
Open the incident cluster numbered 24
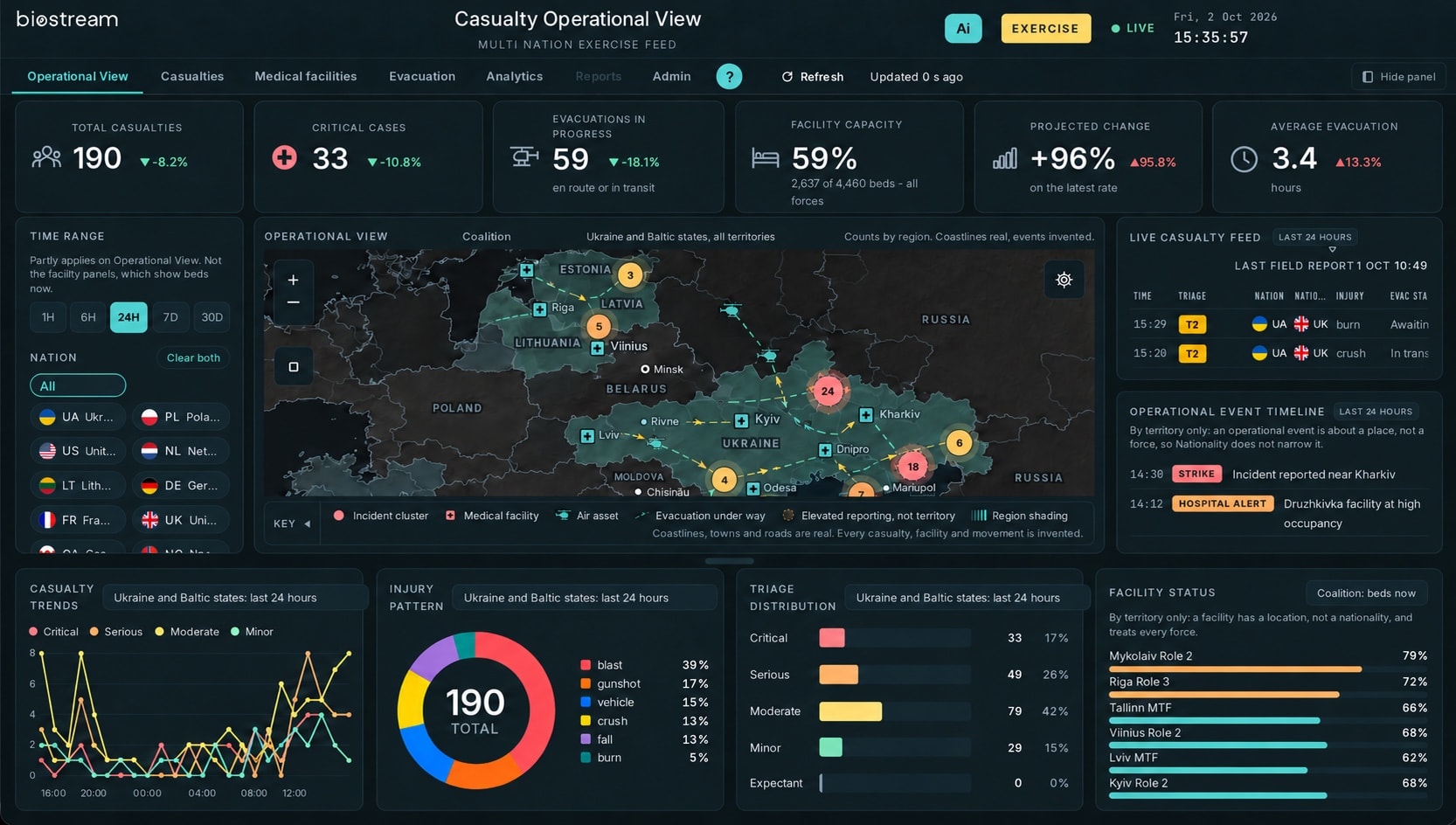point(828,391)
